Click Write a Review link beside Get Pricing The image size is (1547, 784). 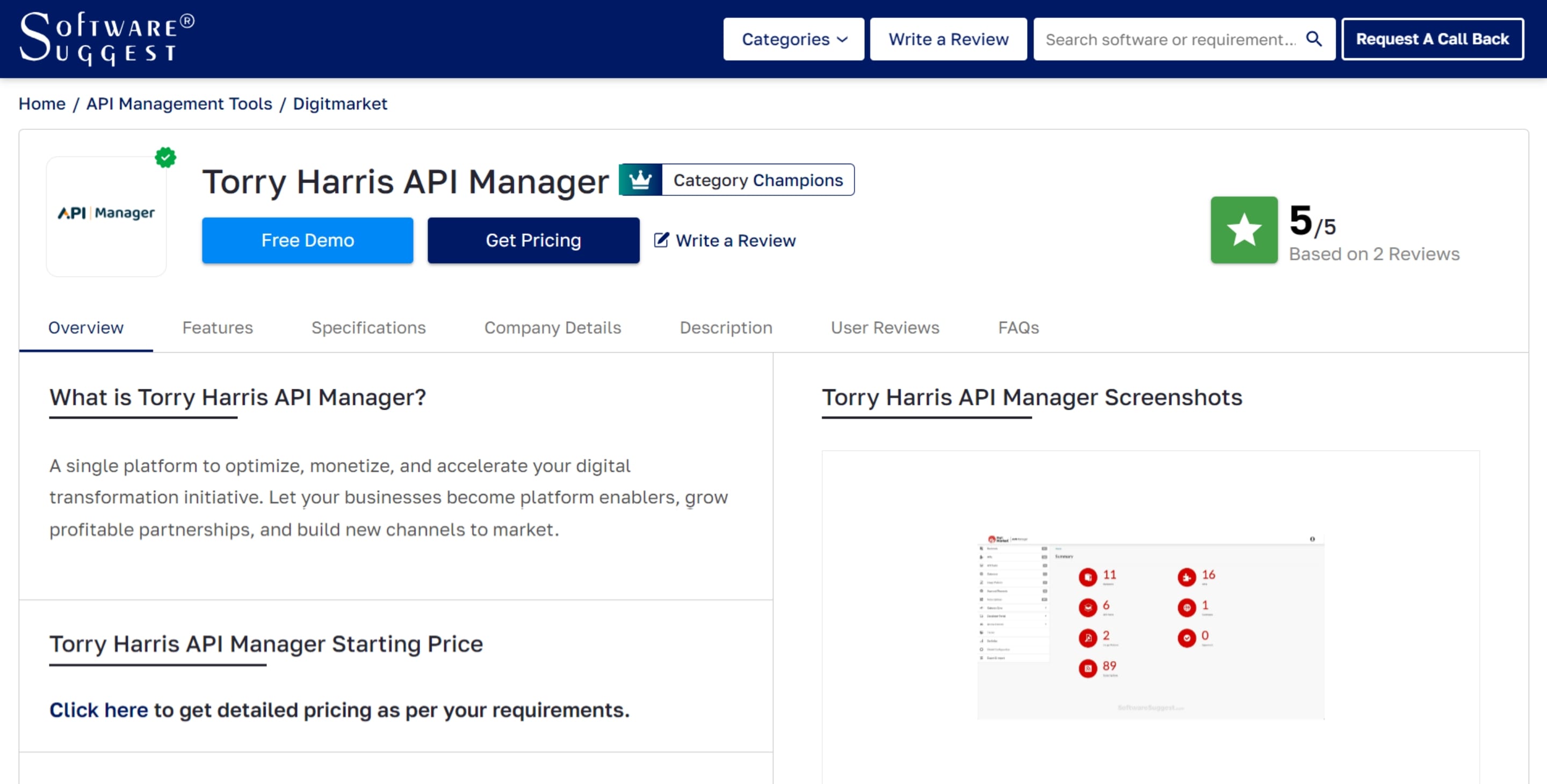point(736,241)
